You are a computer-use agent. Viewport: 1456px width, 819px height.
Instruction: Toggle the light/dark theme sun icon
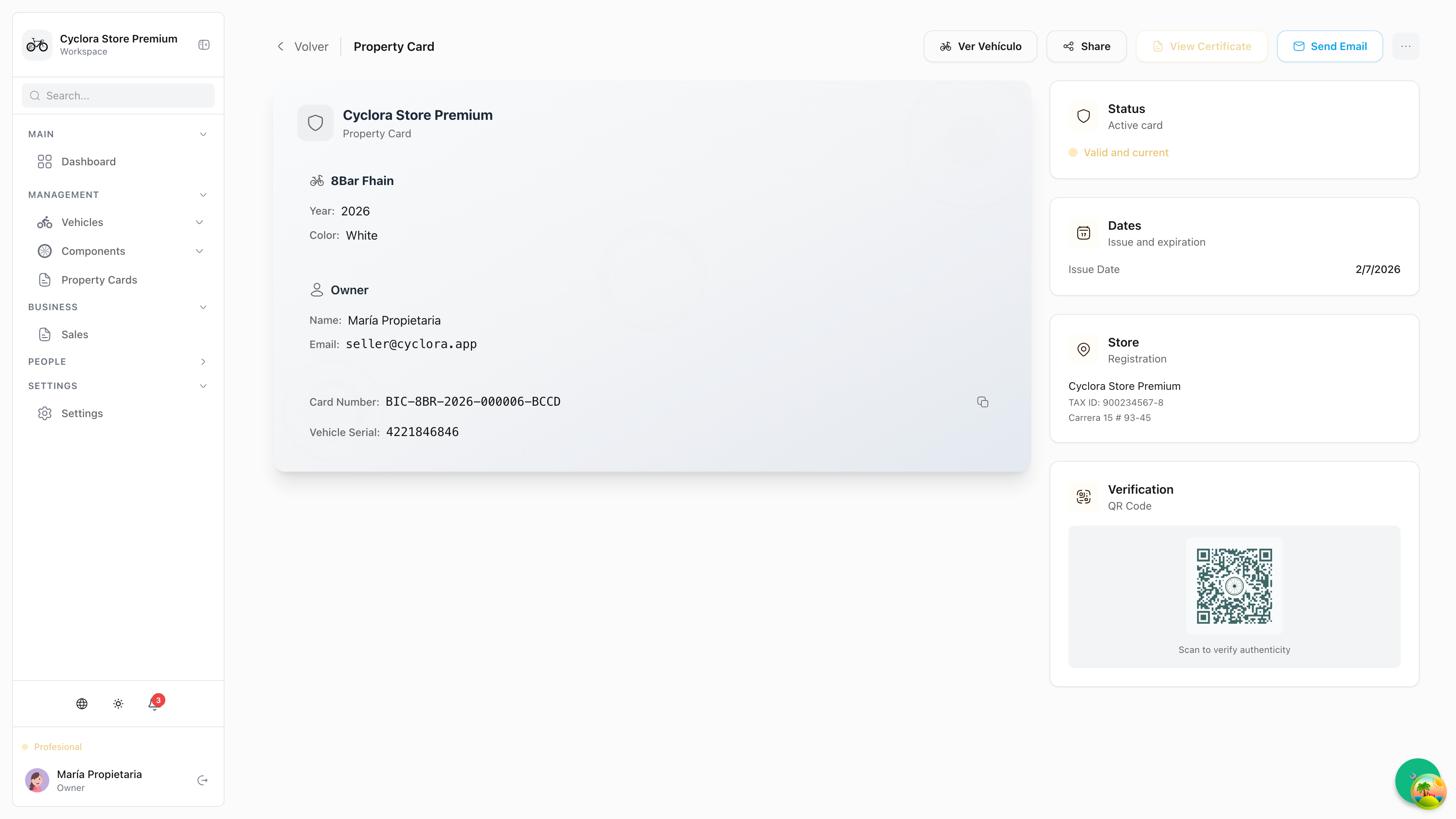pos(118,704)
